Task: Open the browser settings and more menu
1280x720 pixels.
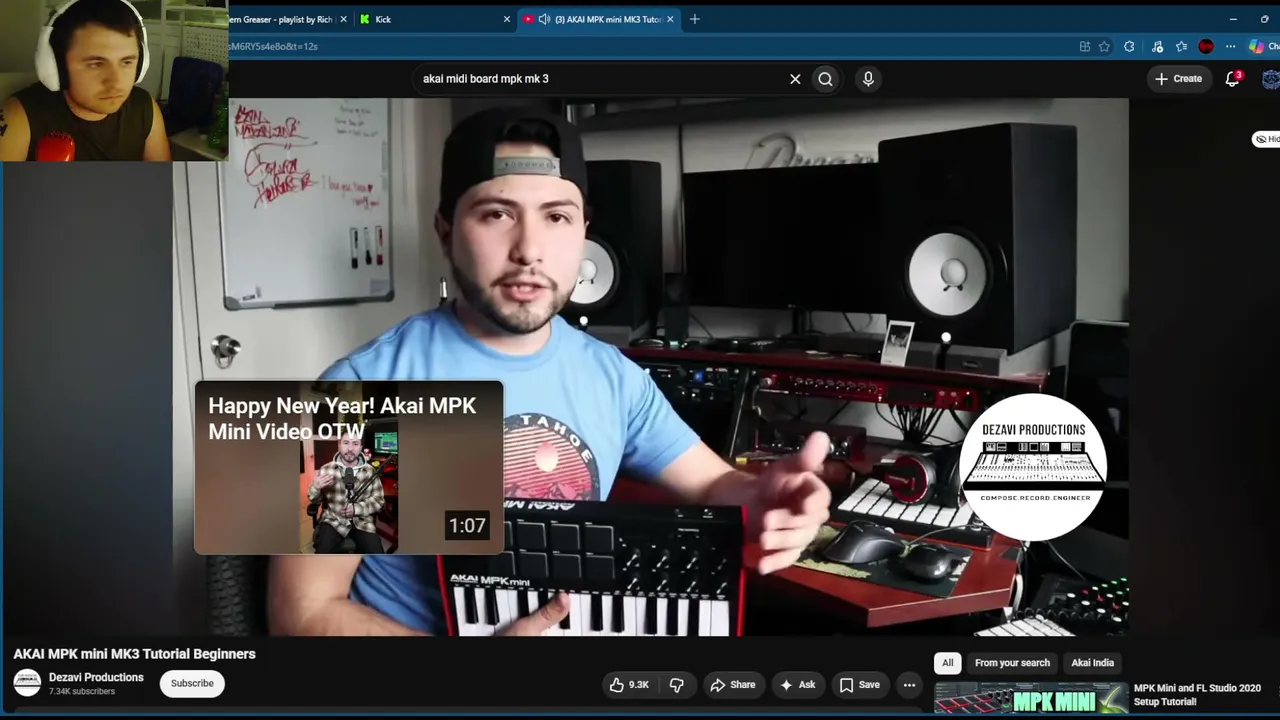Action: pos(1231,46)
